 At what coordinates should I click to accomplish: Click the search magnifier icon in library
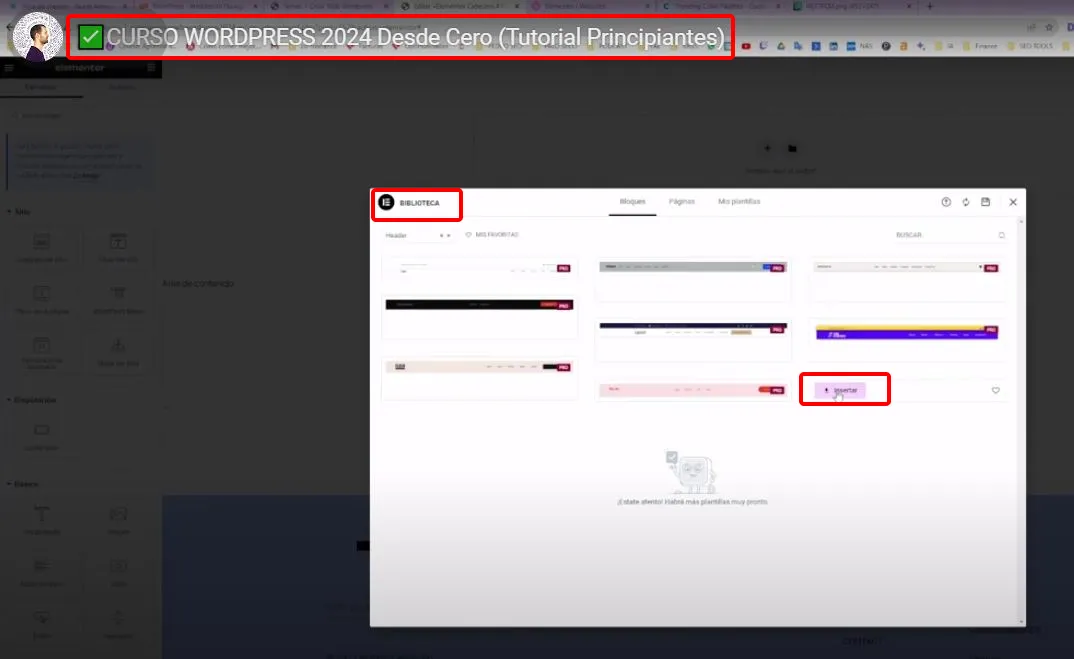[x=1001, y=235]
